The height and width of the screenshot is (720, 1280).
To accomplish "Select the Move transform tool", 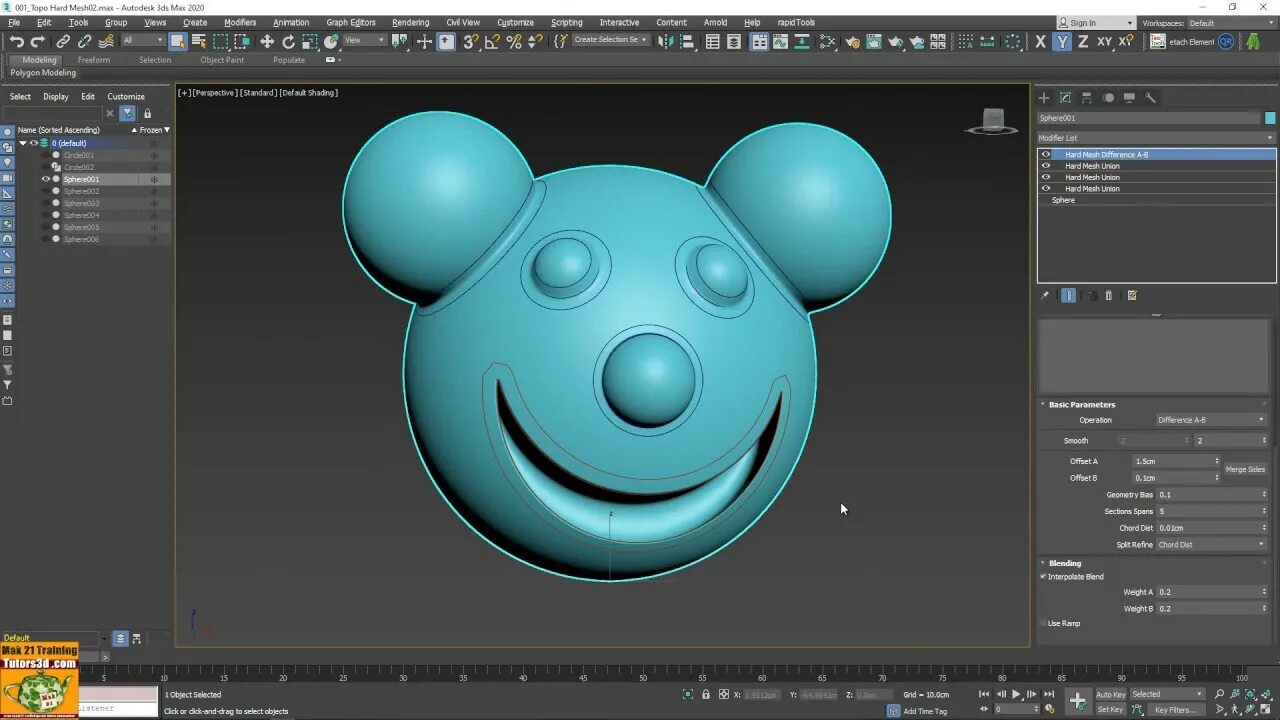I will pos(266,41).
